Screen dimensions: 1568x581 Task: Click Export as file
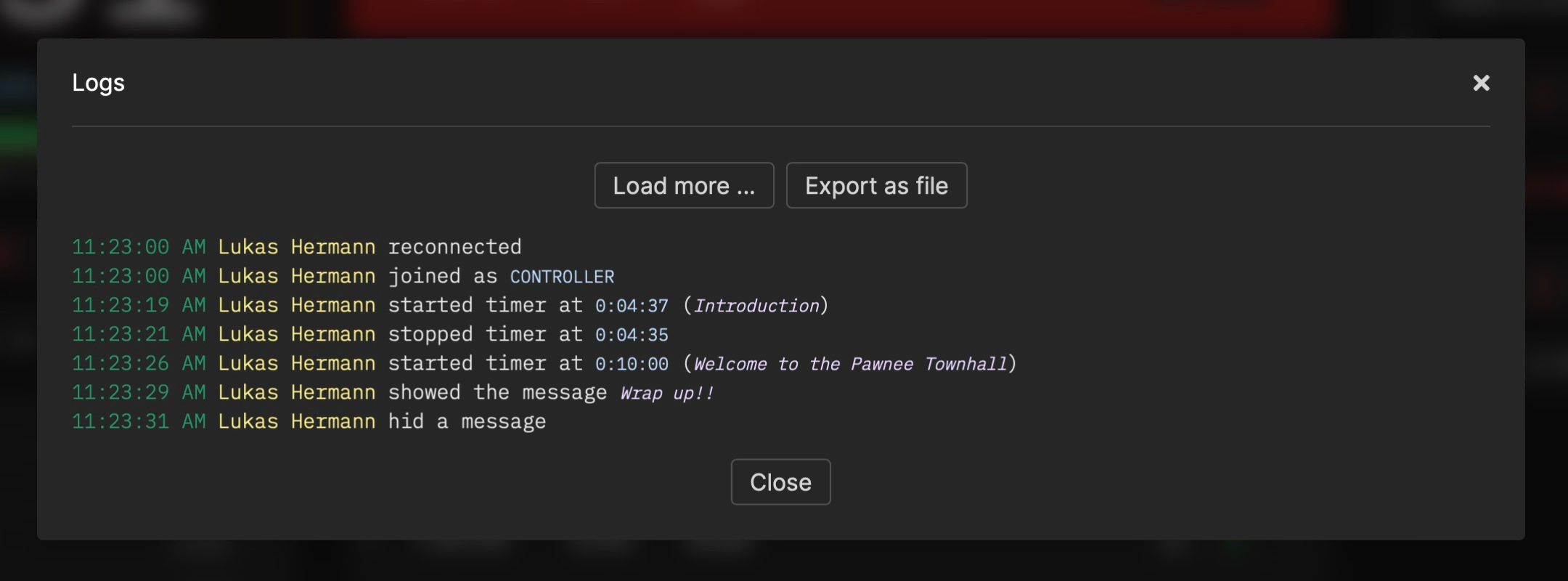coord(876,185)
